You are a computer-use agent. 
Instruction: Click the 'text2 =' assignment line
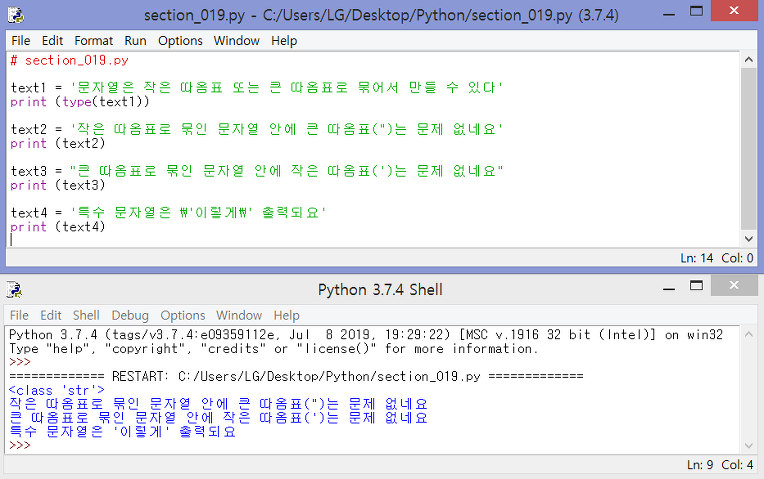pyautogui.click(x=256, y=130)
